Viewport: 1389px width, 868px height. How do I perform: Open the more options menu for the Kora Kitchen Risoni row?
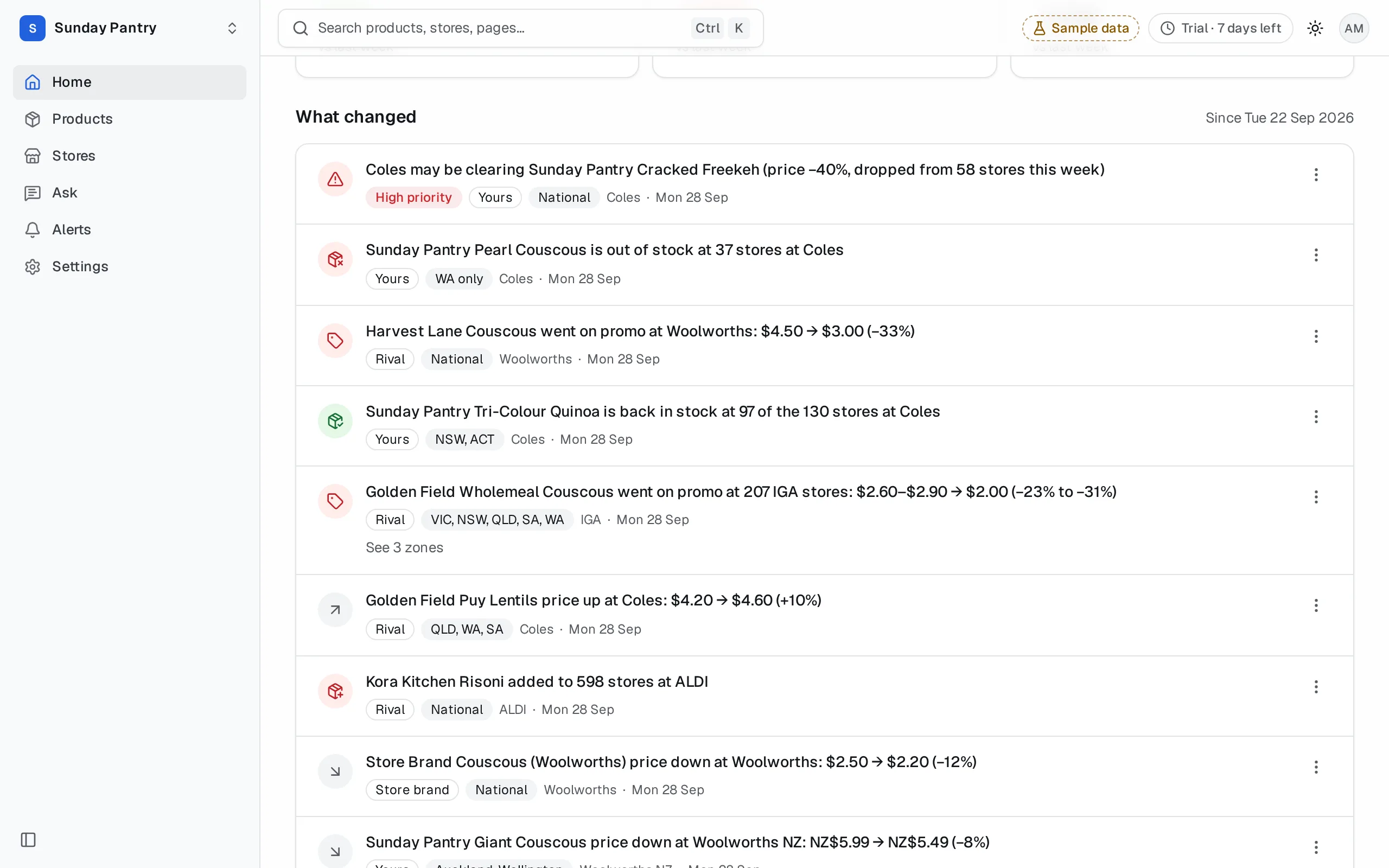click(1316, 687)
